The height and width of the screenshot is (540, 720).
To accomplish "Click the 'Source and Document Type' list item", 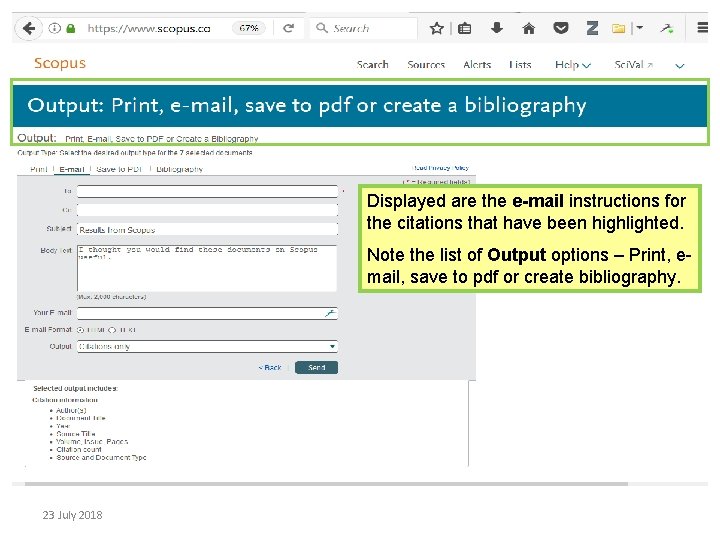I will point(101,457).
